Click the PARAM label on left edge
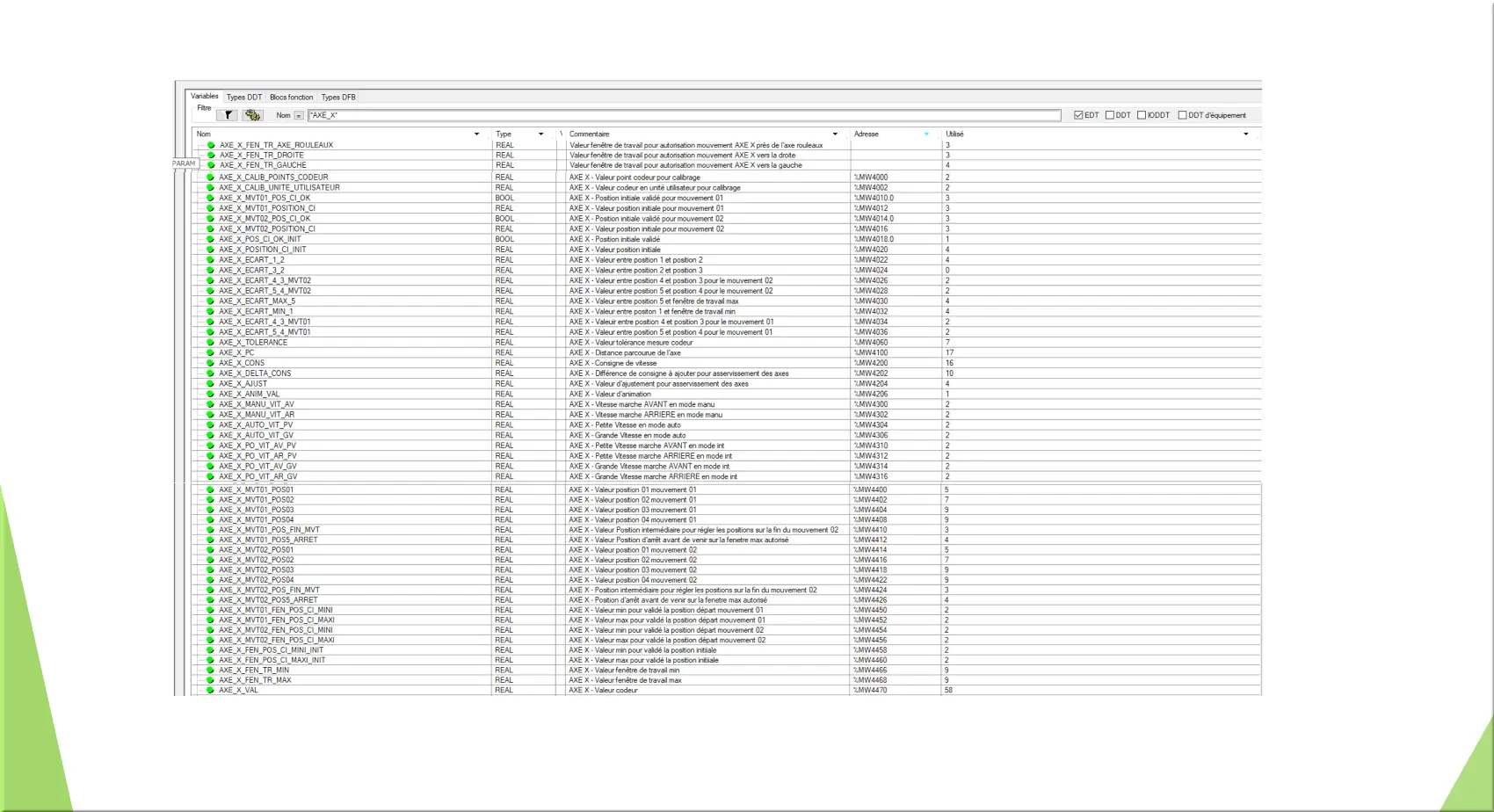The image size is (1494, 812). (x=184, y=163)
